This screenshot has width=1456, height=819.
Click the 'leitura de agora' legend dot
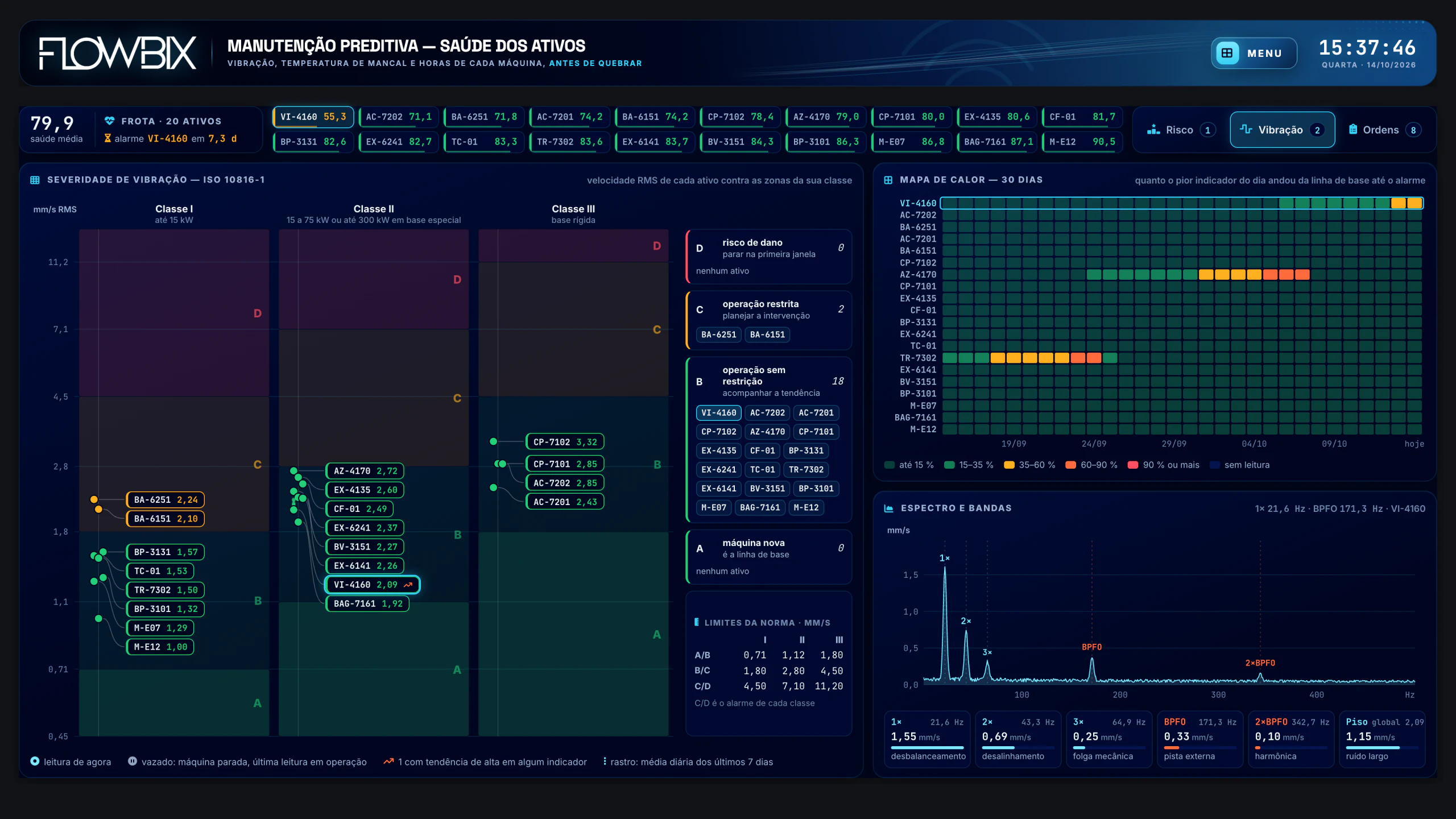35,761
